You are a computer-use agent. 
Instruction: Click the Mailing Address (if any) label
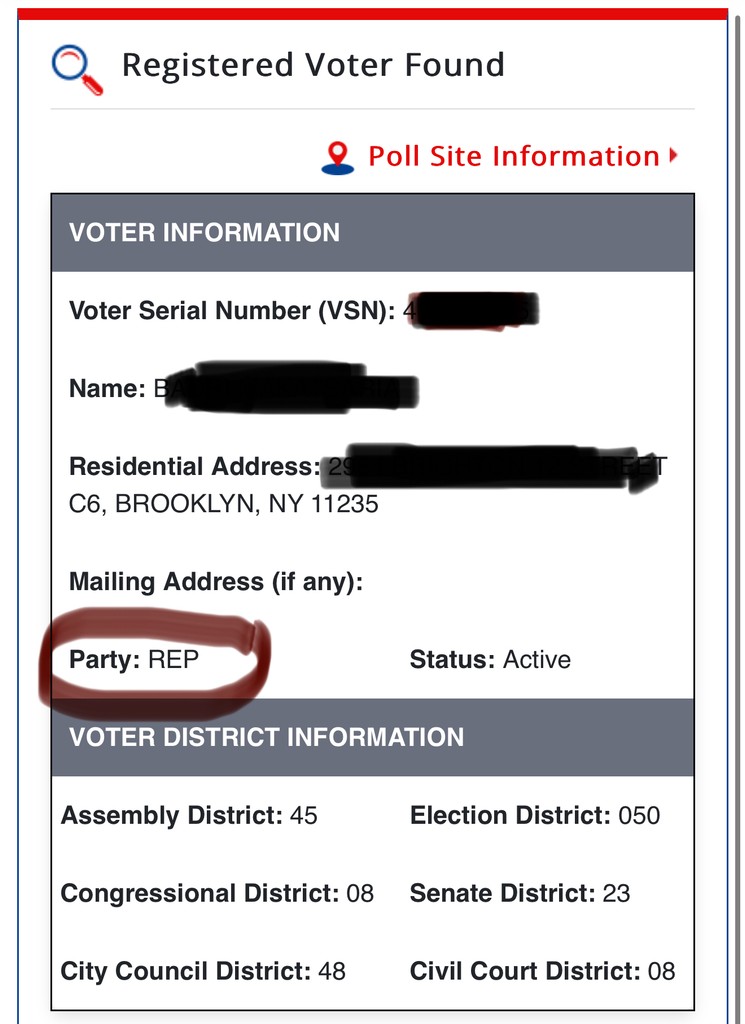(x=215, y=582)
